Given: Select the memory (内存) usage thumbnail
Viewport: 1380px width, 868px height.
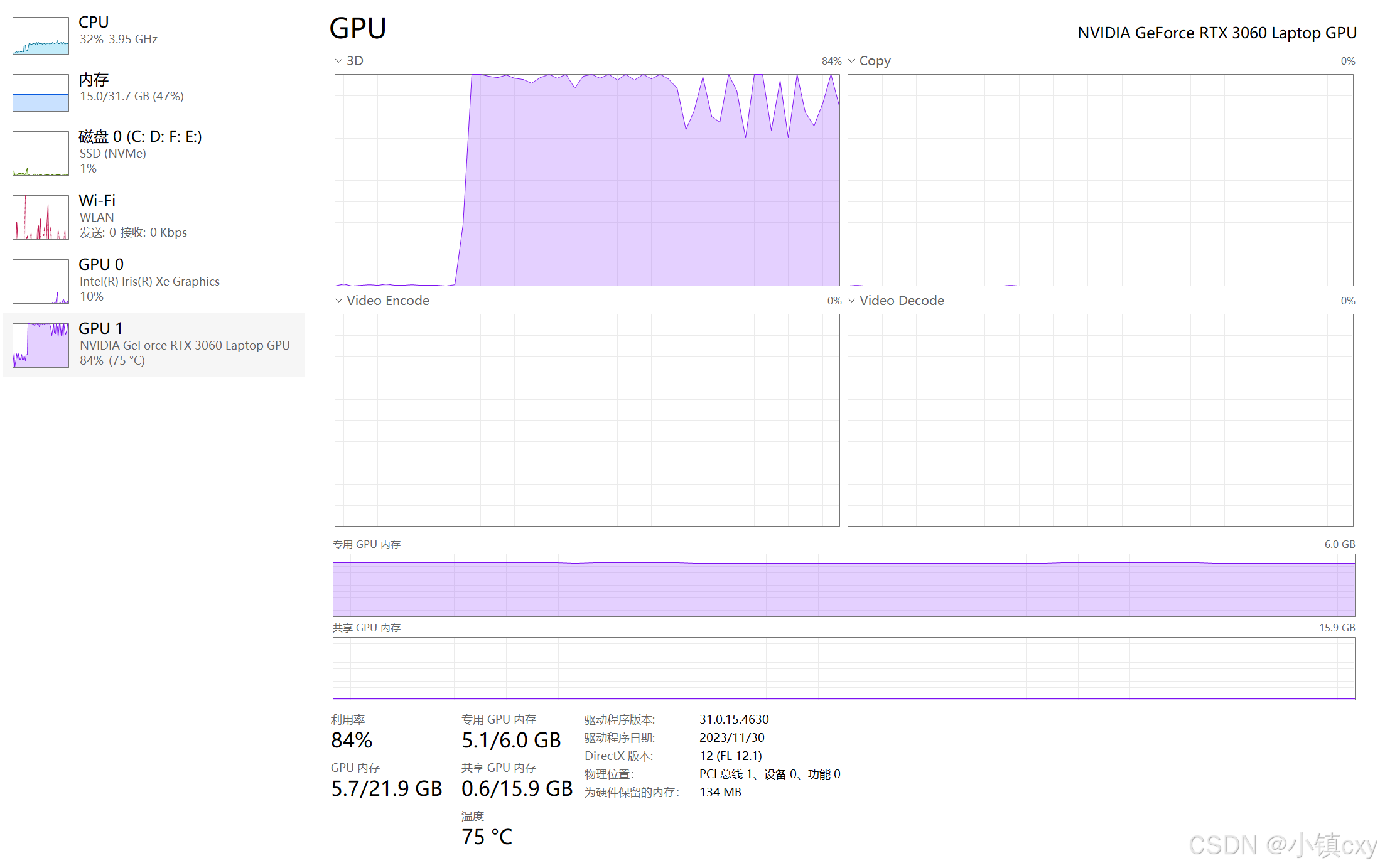Looking at the screenshot, I should pos(41,93).
